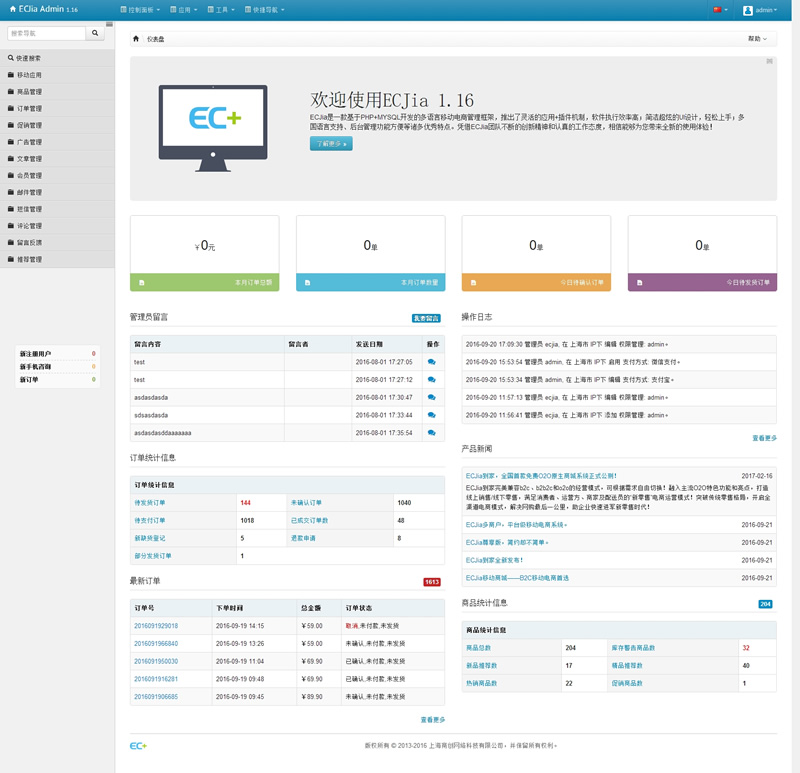Click document icon on green 本月订单总额 card
Screen dimensions: 800x773
point(141,283)
